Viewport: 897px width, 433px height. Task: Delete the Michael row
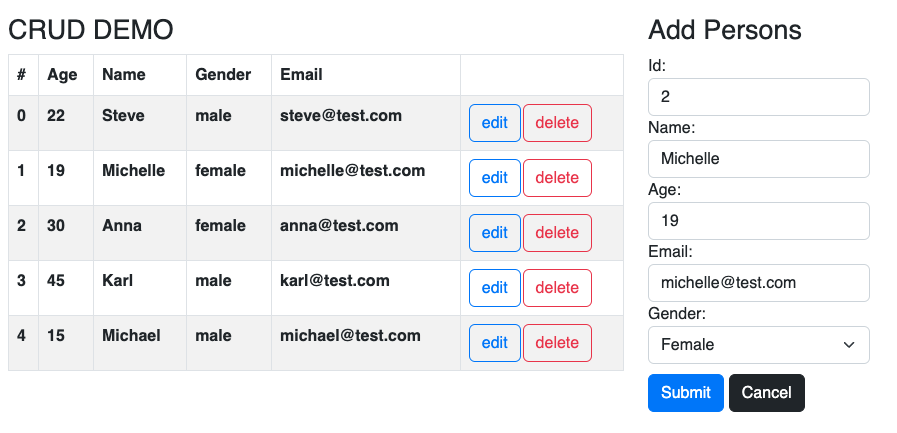[557, 343]
